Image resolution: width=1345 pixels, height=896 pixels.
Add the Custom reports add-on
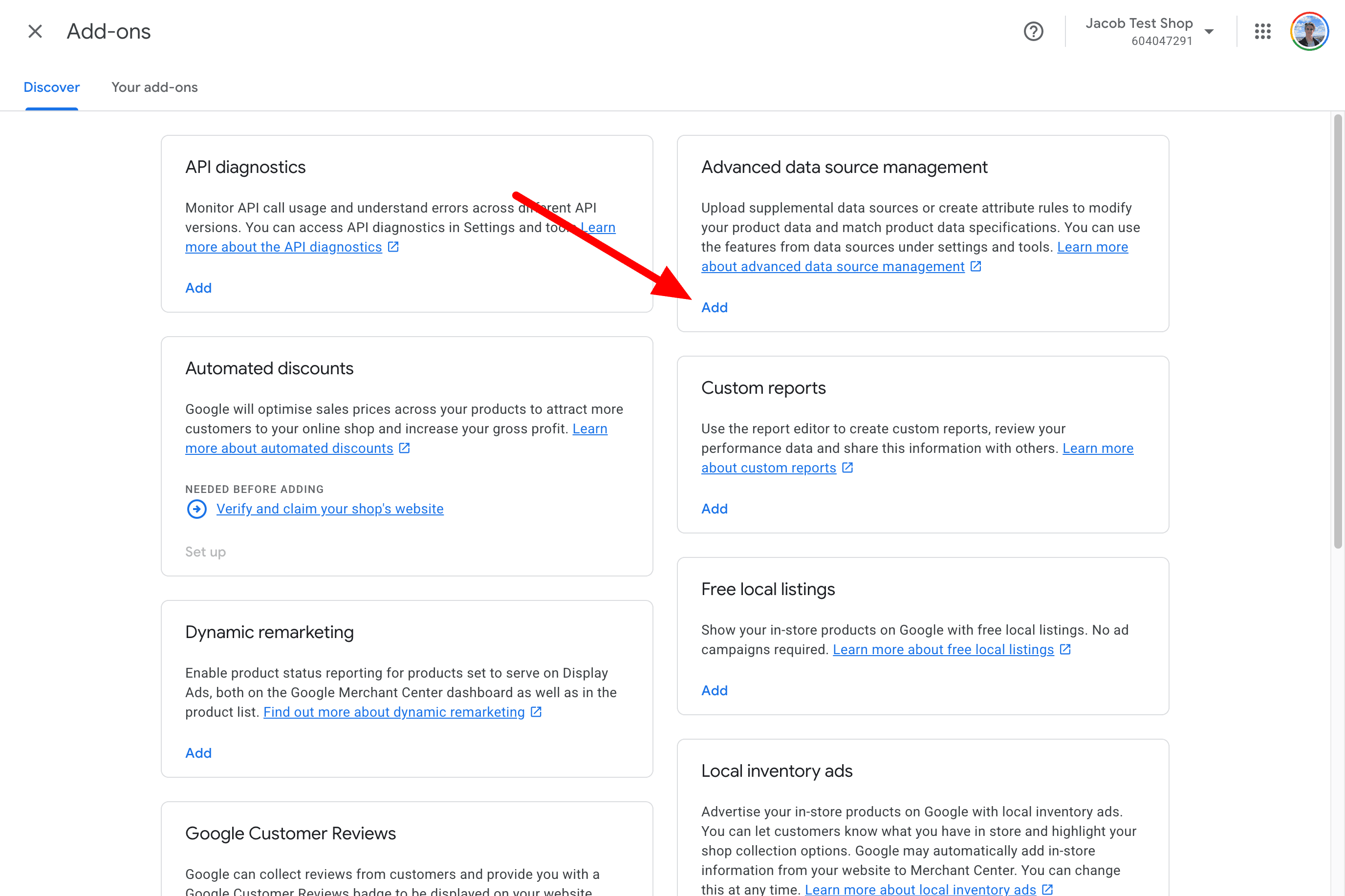pyautogui.click(x=714, y=509)
